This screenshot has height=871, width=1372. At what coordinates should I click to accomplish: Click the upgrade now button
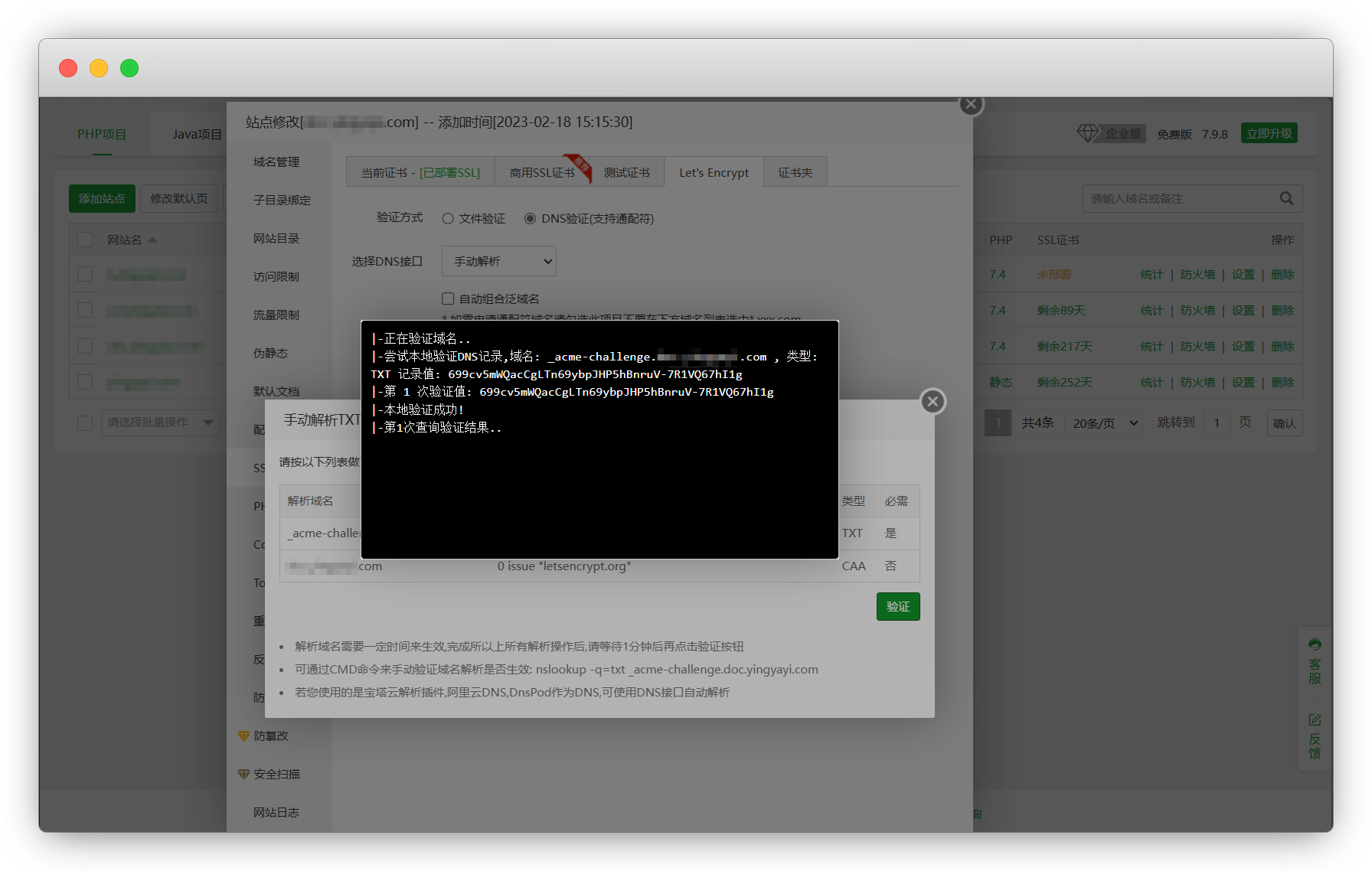[x=1269, y=133]
